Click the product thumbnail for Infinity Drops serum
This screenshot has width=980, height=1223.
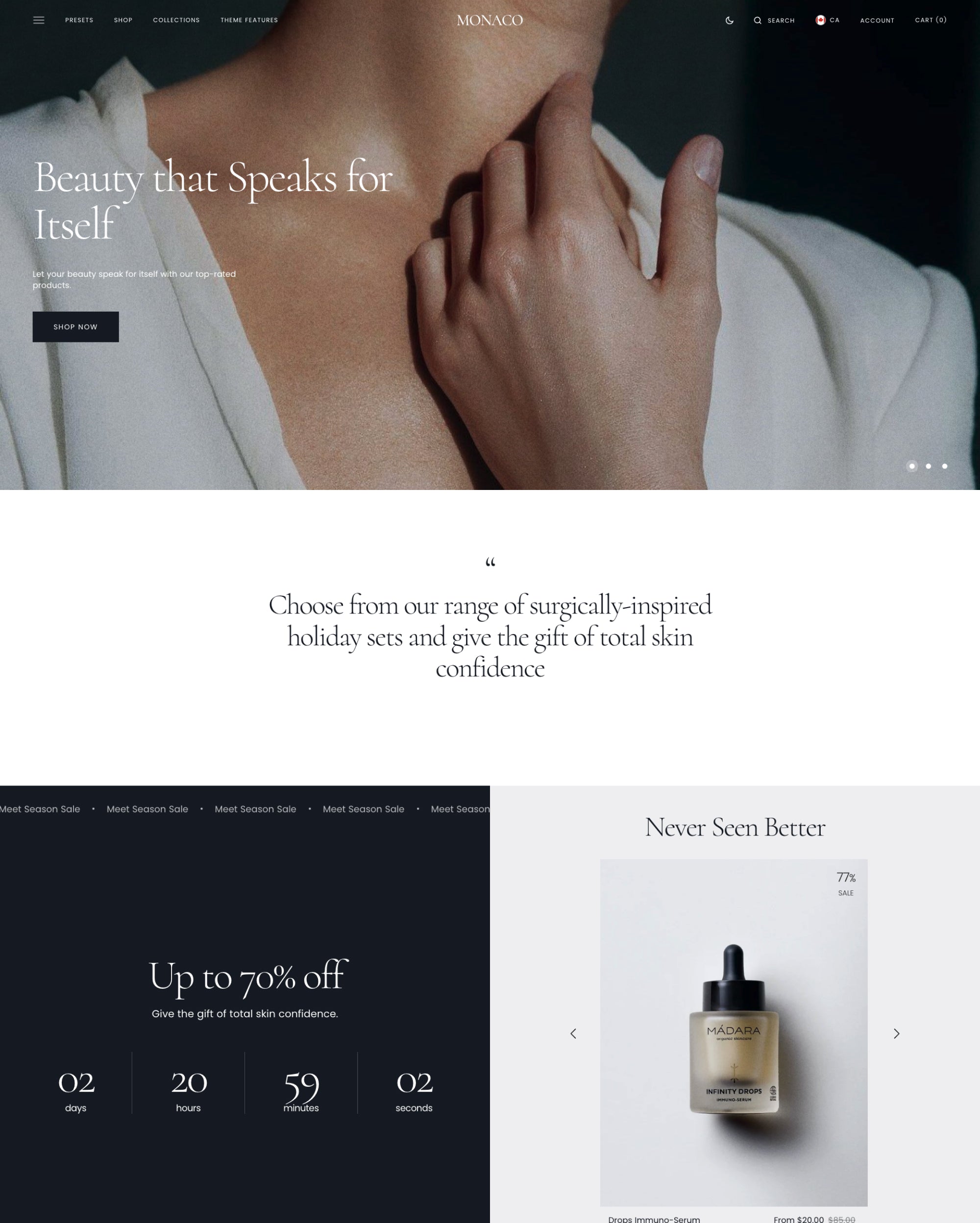(735, 1034)
